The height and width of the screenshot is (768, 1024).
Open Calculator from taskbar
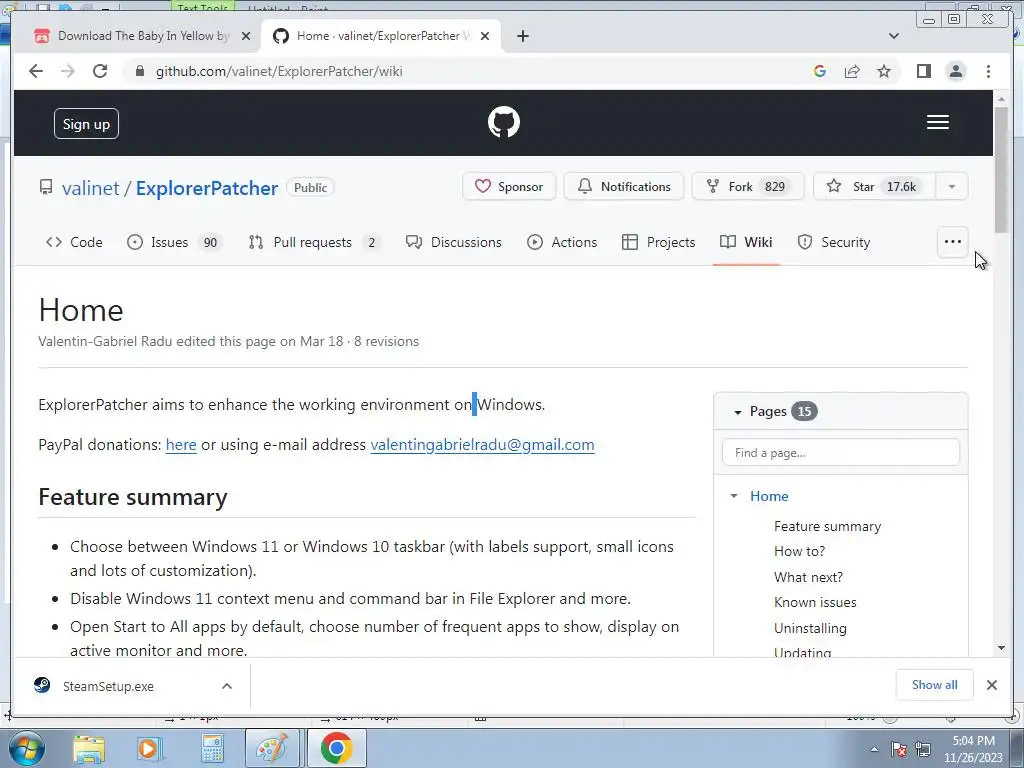(x=212, y=748)
